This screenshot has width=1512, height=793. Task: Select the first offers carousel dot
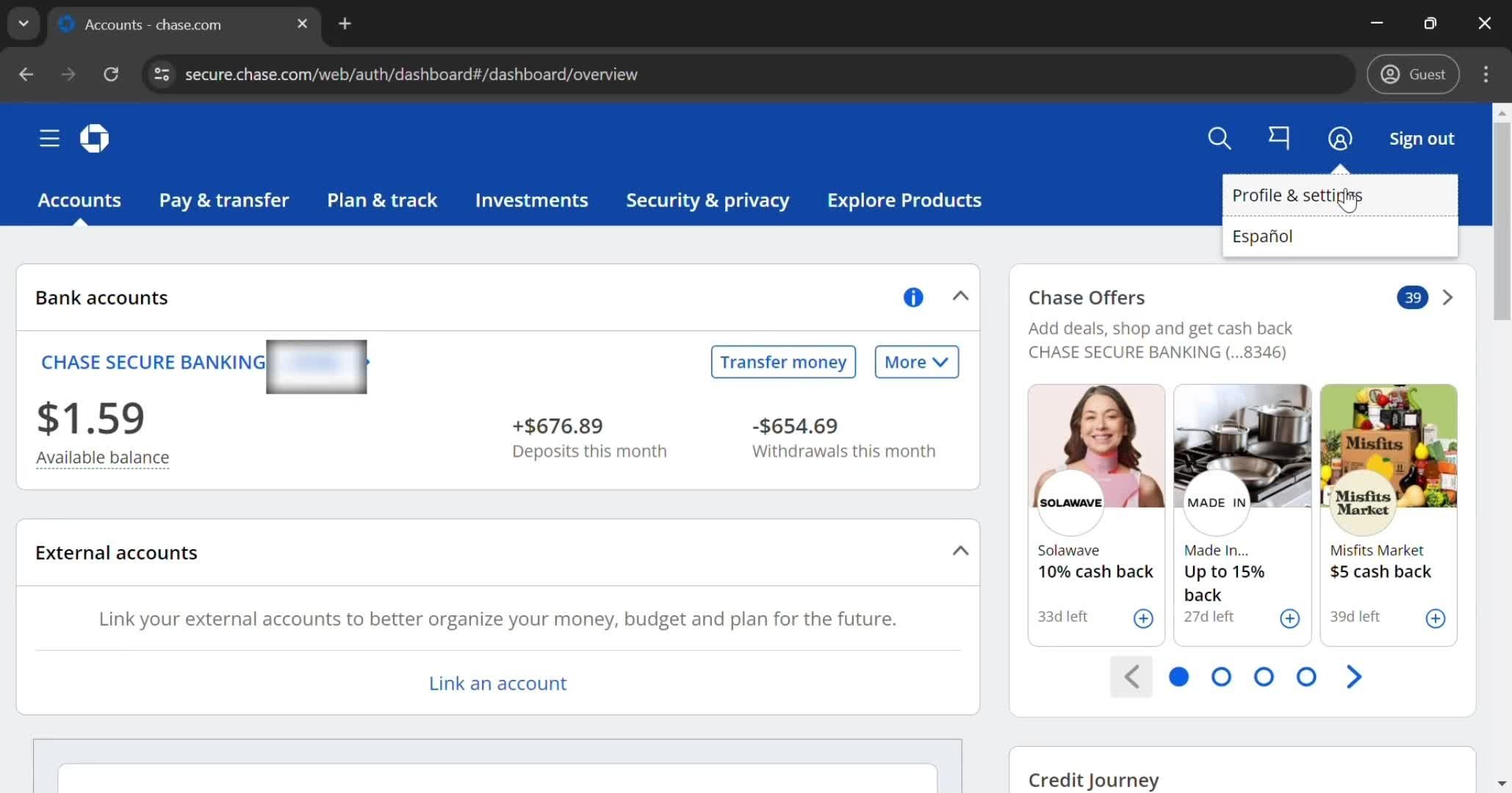point(1178,676)
